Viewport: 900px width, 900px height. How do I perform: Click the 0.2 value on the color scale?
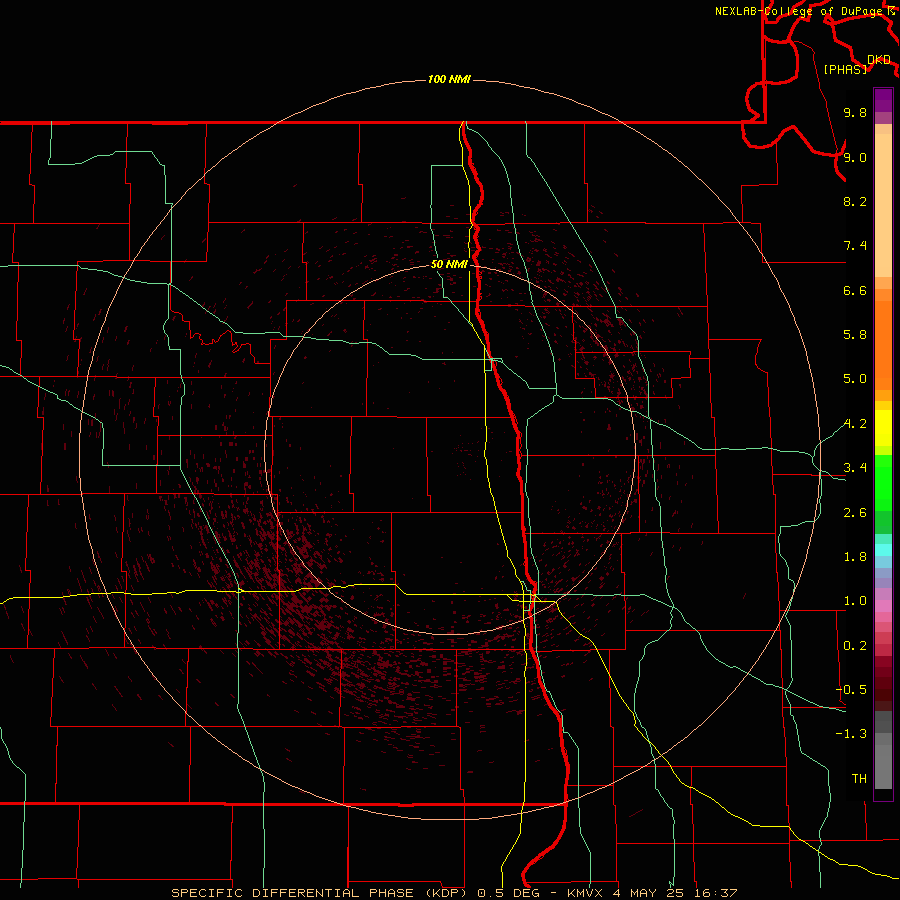(855, 646)
